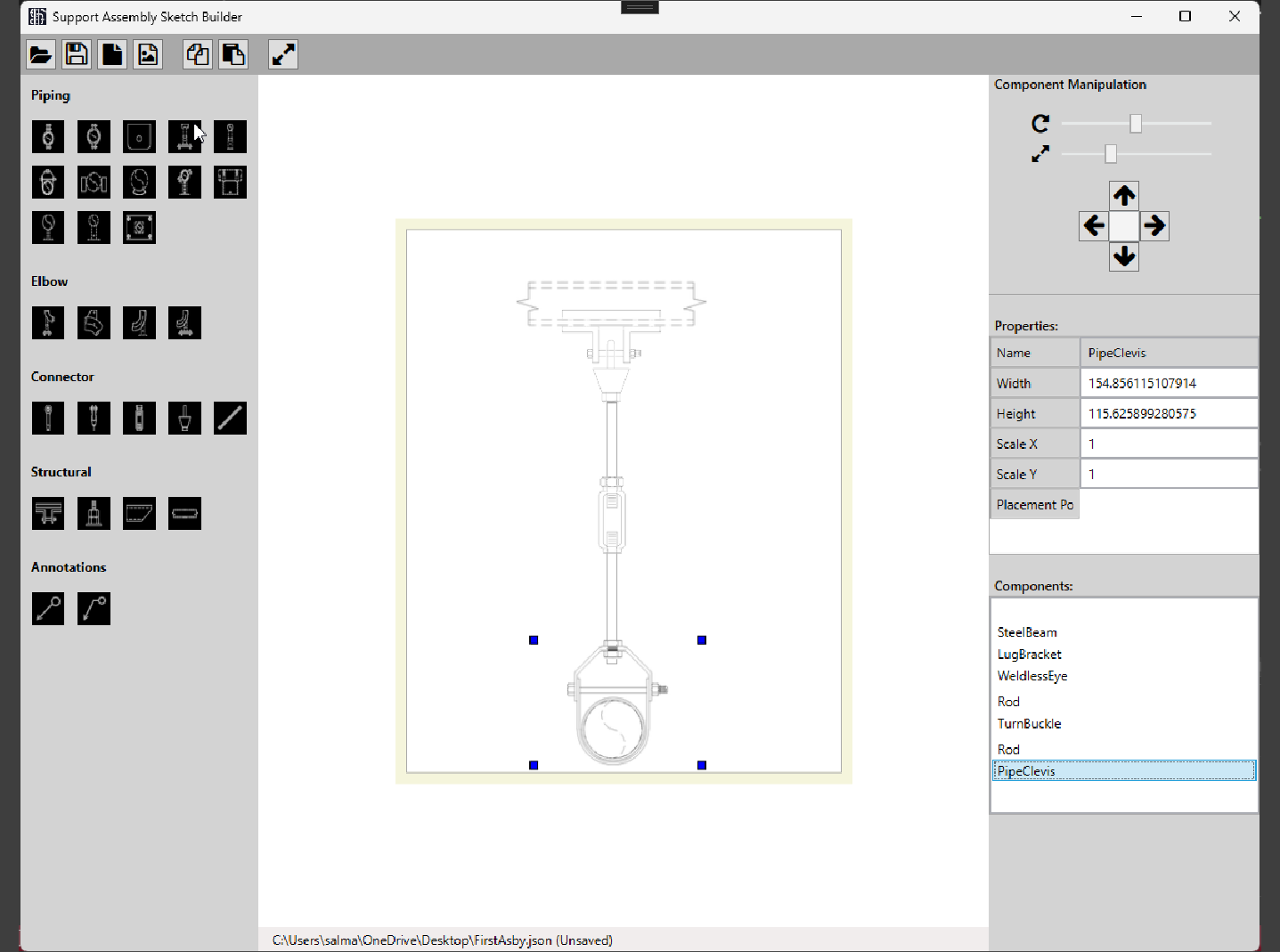Image resolution: width=1280 pixels, height=952 pixels.
Task: Move the component right with the right arrow
Action: pos(1154,225)
